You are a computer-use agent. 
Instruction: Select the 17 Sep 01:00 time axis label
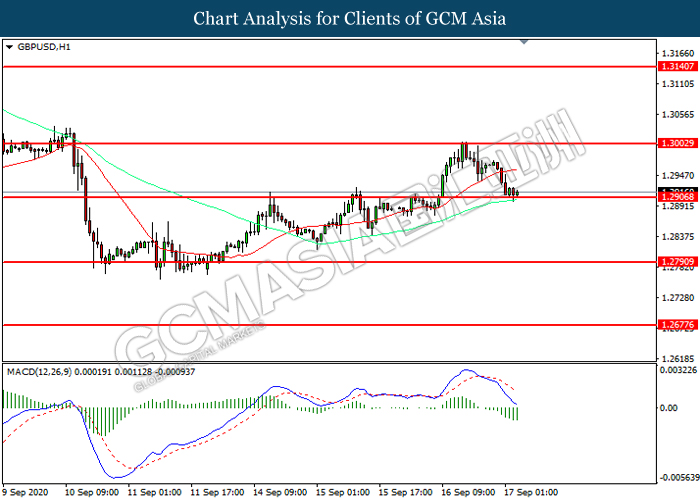click(x=531, y=492)
